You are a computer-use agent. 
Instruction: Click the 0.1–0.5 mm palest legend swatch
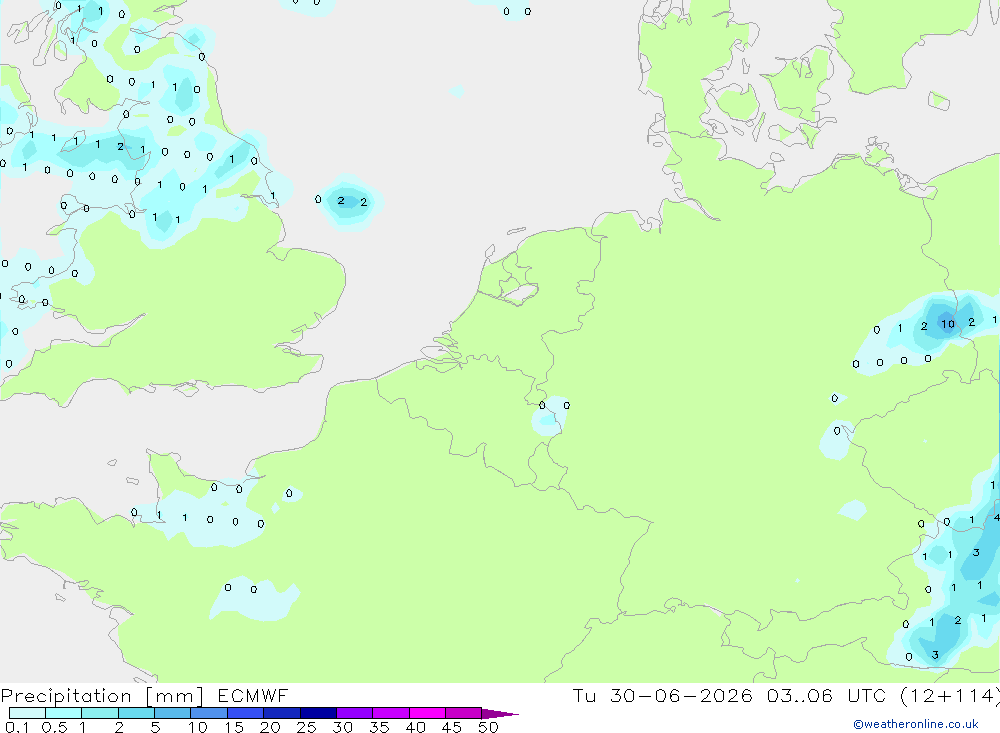click(x=27, y=713)
